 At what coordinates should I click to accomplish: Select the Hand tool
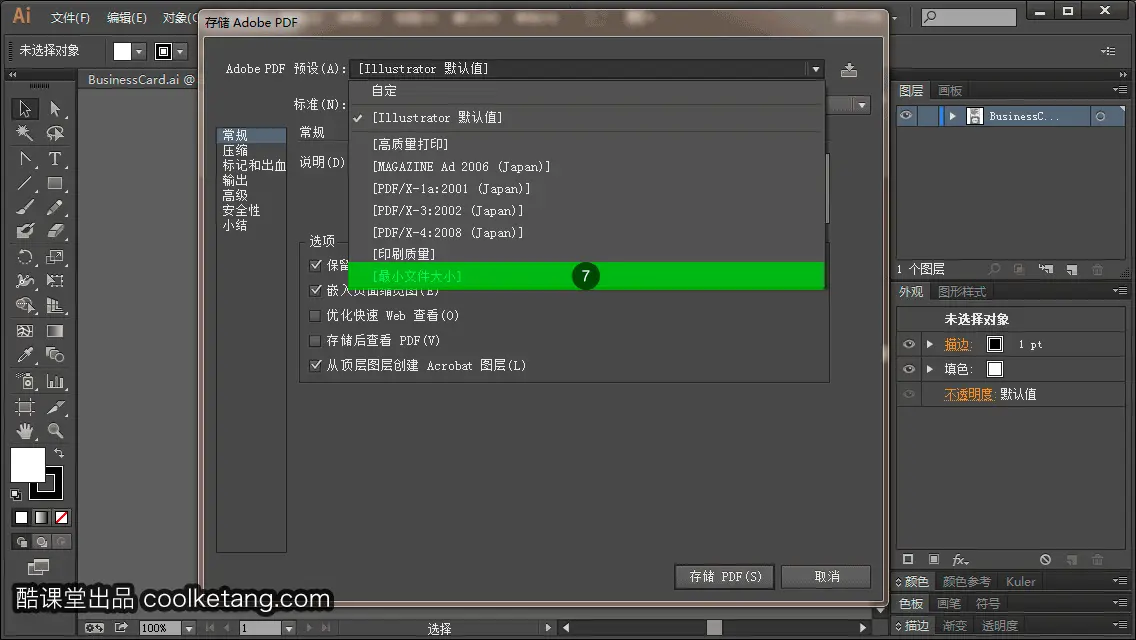25,431
